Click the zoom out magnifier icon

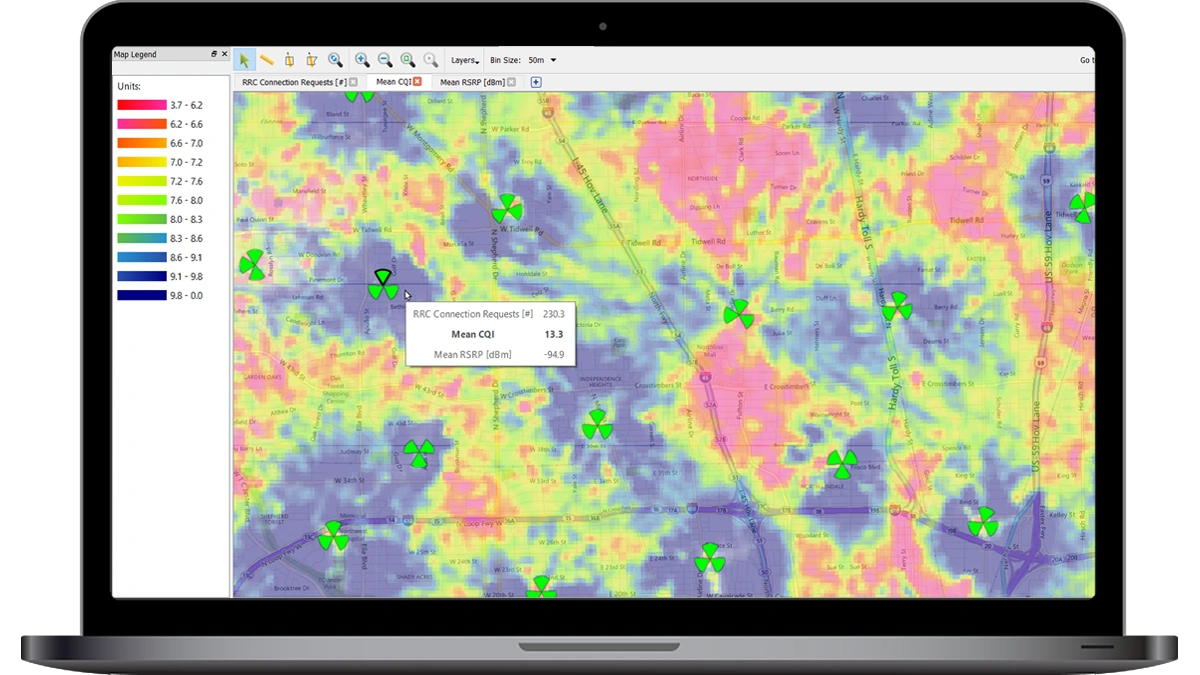(384, 60)
